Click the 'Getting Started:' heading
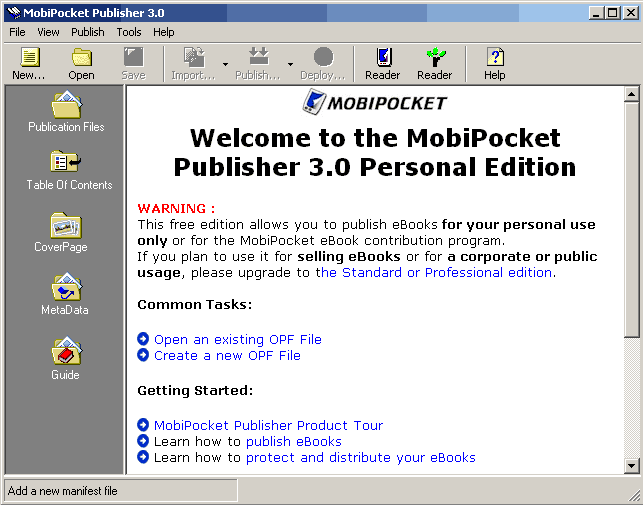The height and width of the screenshot is (505, 643). 195,390
